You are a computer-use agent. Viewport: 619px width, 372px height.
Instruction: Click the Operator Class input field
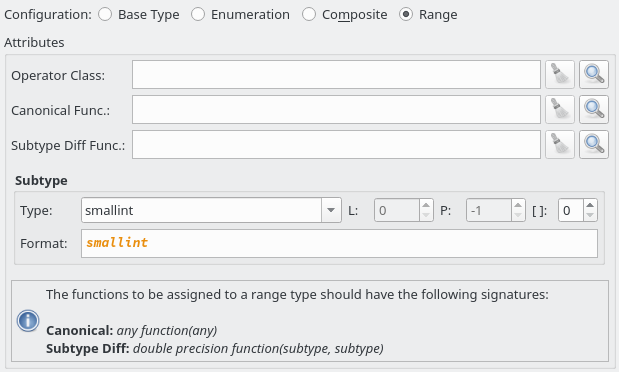pyautogui.click(x=336, y=75)
